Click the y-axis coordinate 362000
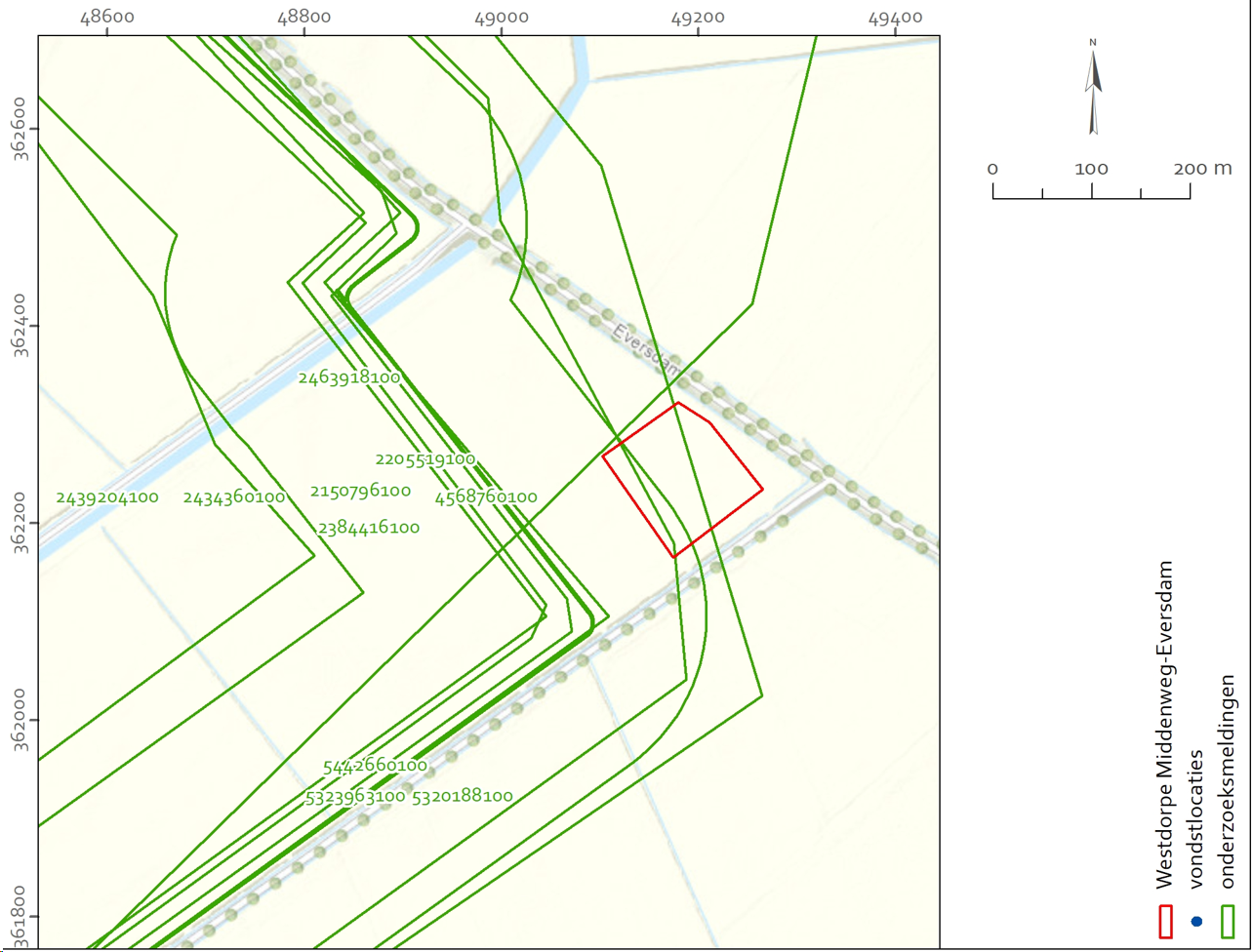The width and height of the screenshot is (1253, 952). pyautogui.click(x=19, y=720)
